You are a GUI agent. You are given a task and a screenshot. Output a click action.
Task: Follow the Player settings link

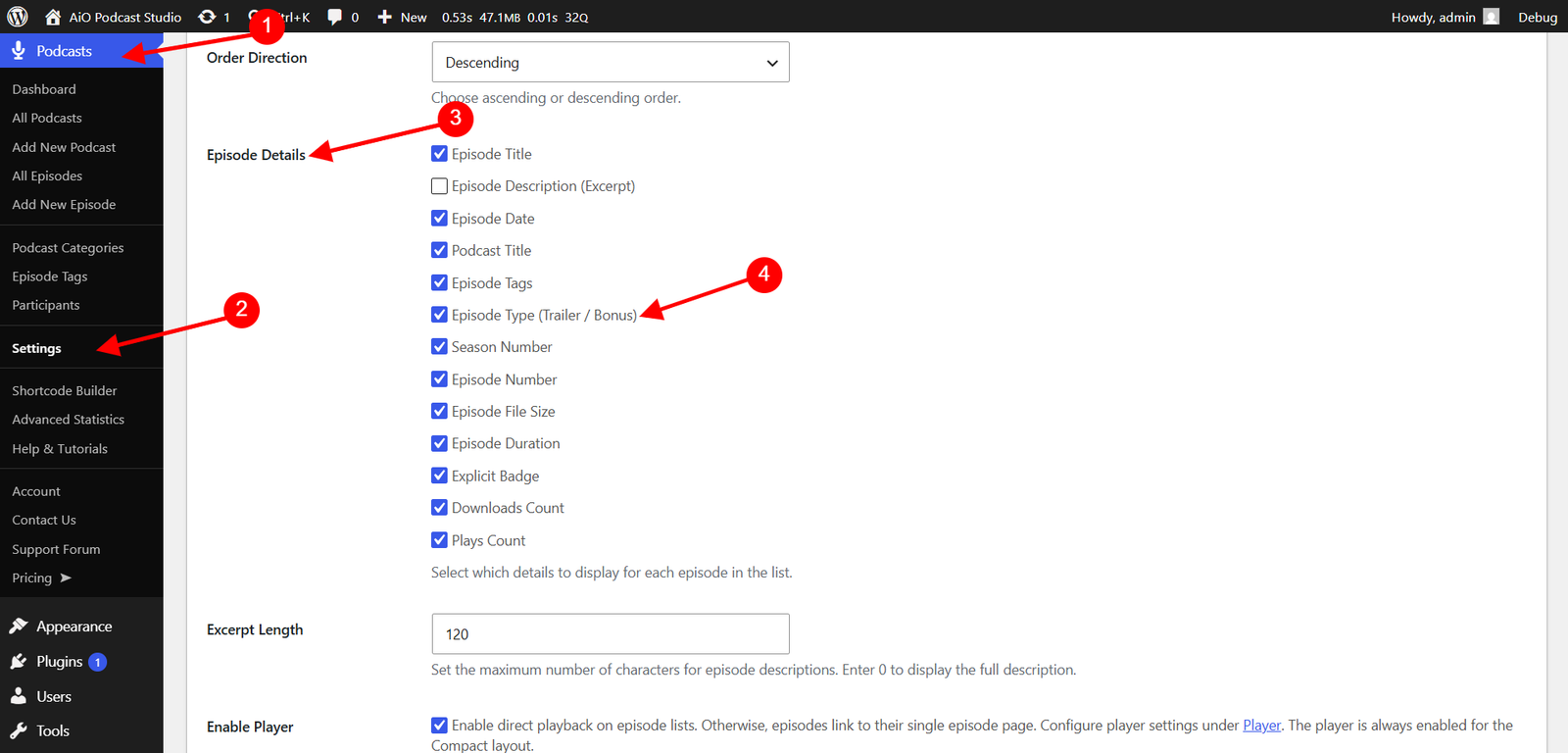pos(1262,726)
